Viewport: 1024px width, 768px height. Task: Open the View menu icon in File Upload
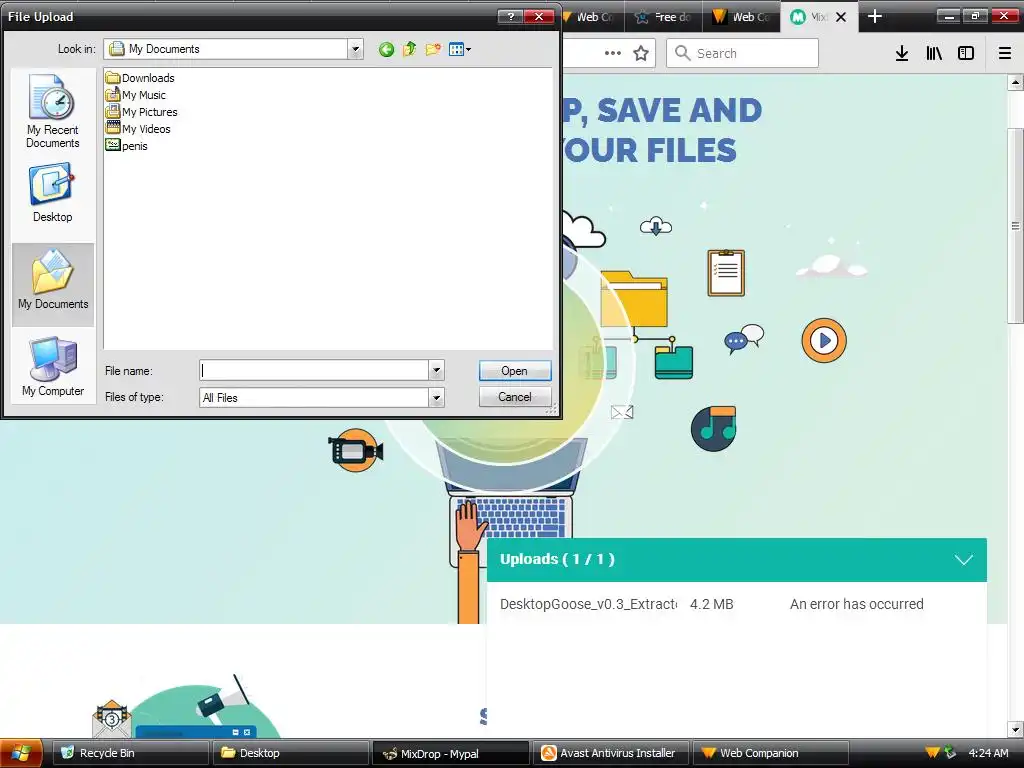point(460,50)
